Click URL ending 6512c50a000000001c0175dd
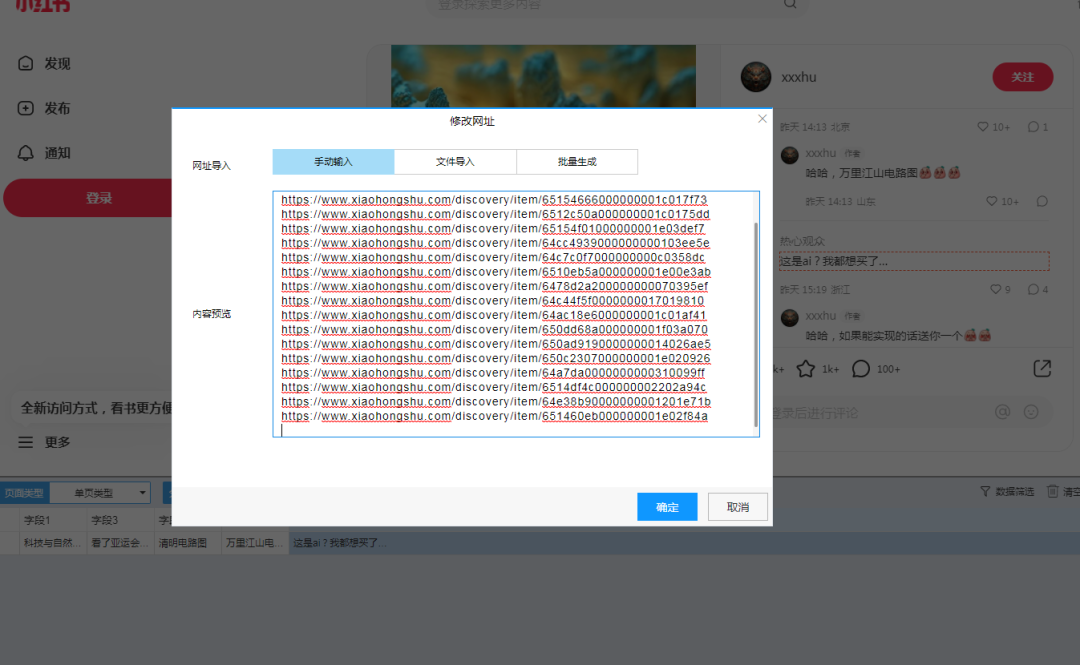 click(495, 214)
